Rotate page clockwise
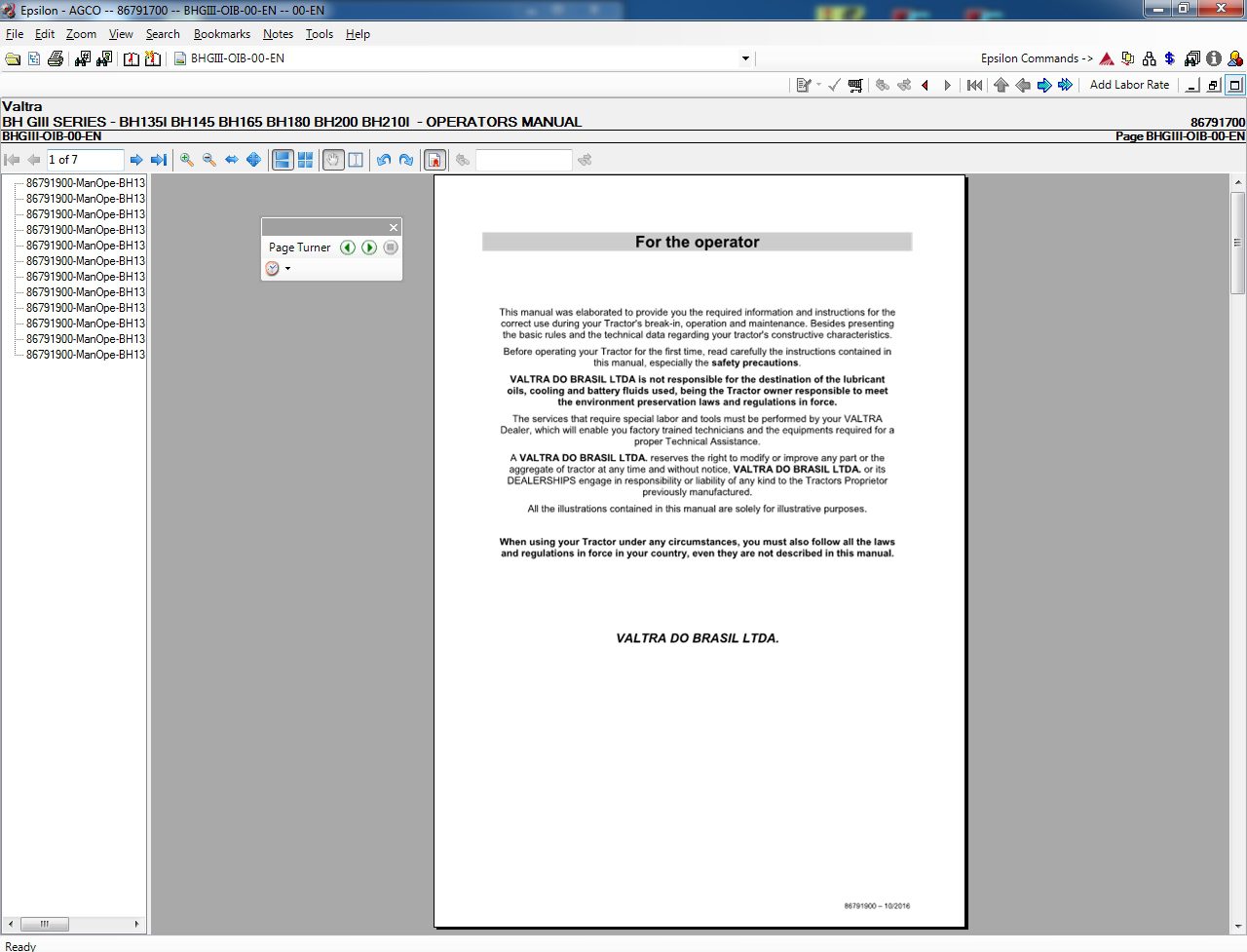 [406, 160]
